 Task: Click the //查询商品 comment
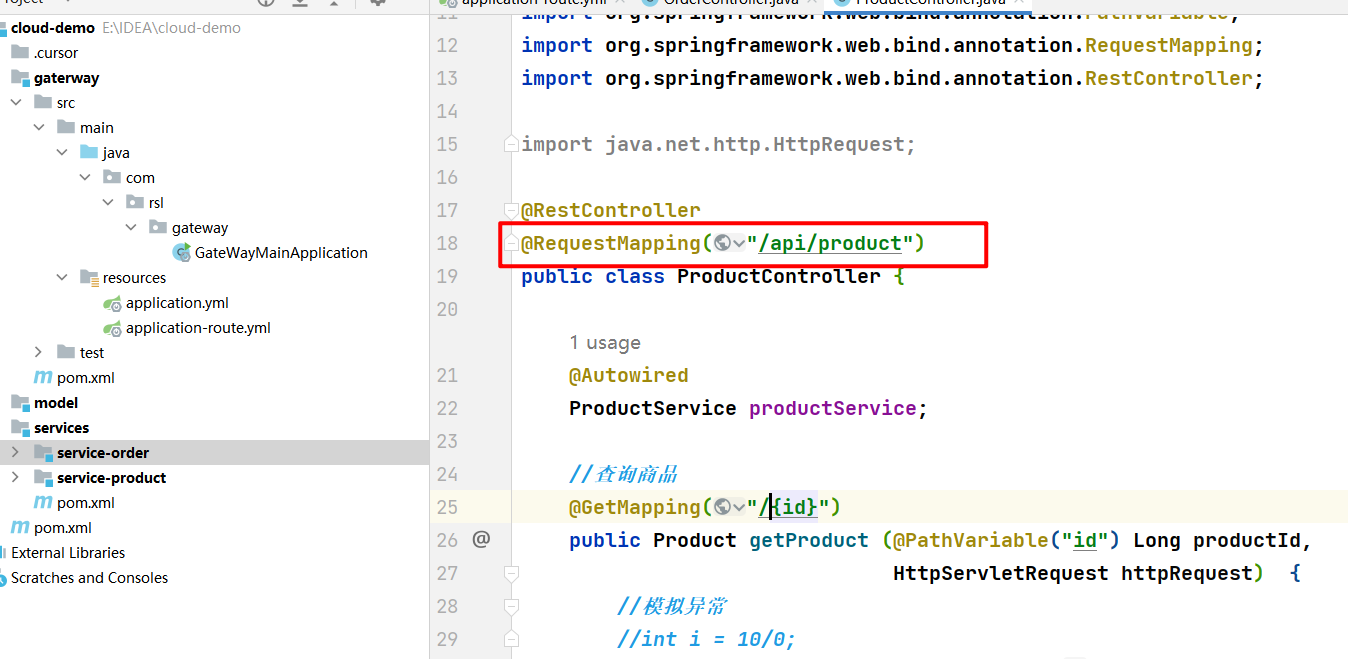tap(624, 474)
